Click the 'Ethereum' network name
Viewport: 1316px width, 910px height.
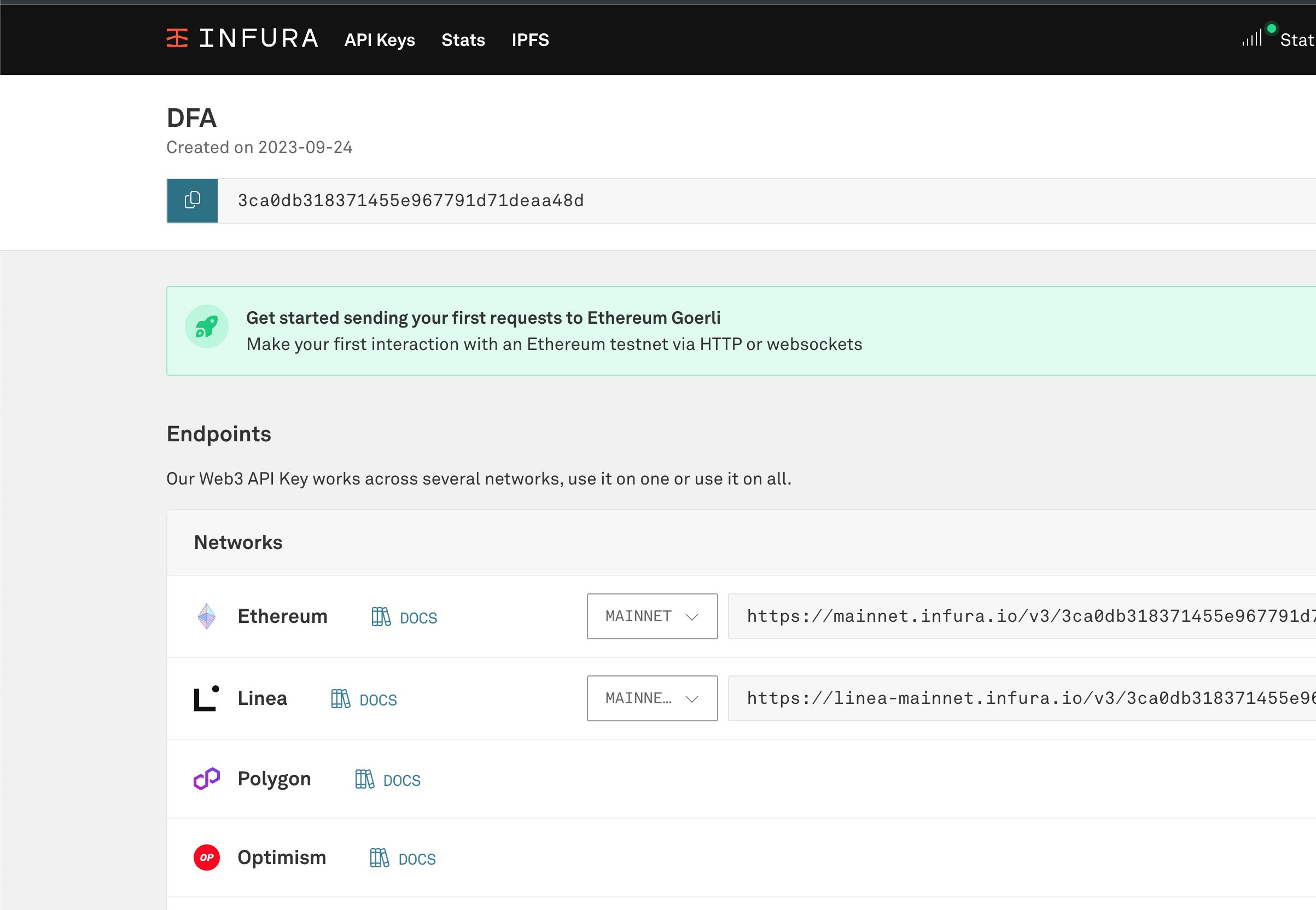tap(282, 616)
